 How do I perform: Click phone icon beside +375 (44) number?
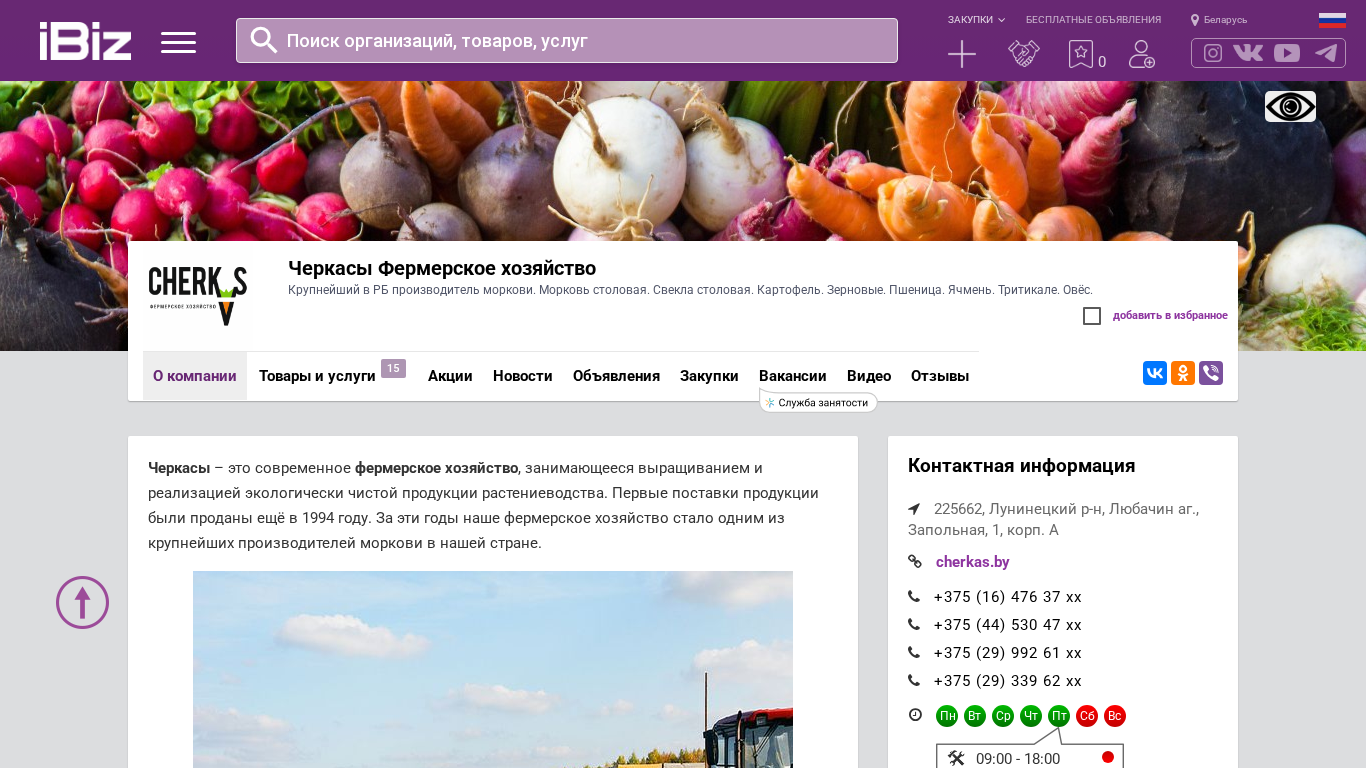(x=914, y=625)
